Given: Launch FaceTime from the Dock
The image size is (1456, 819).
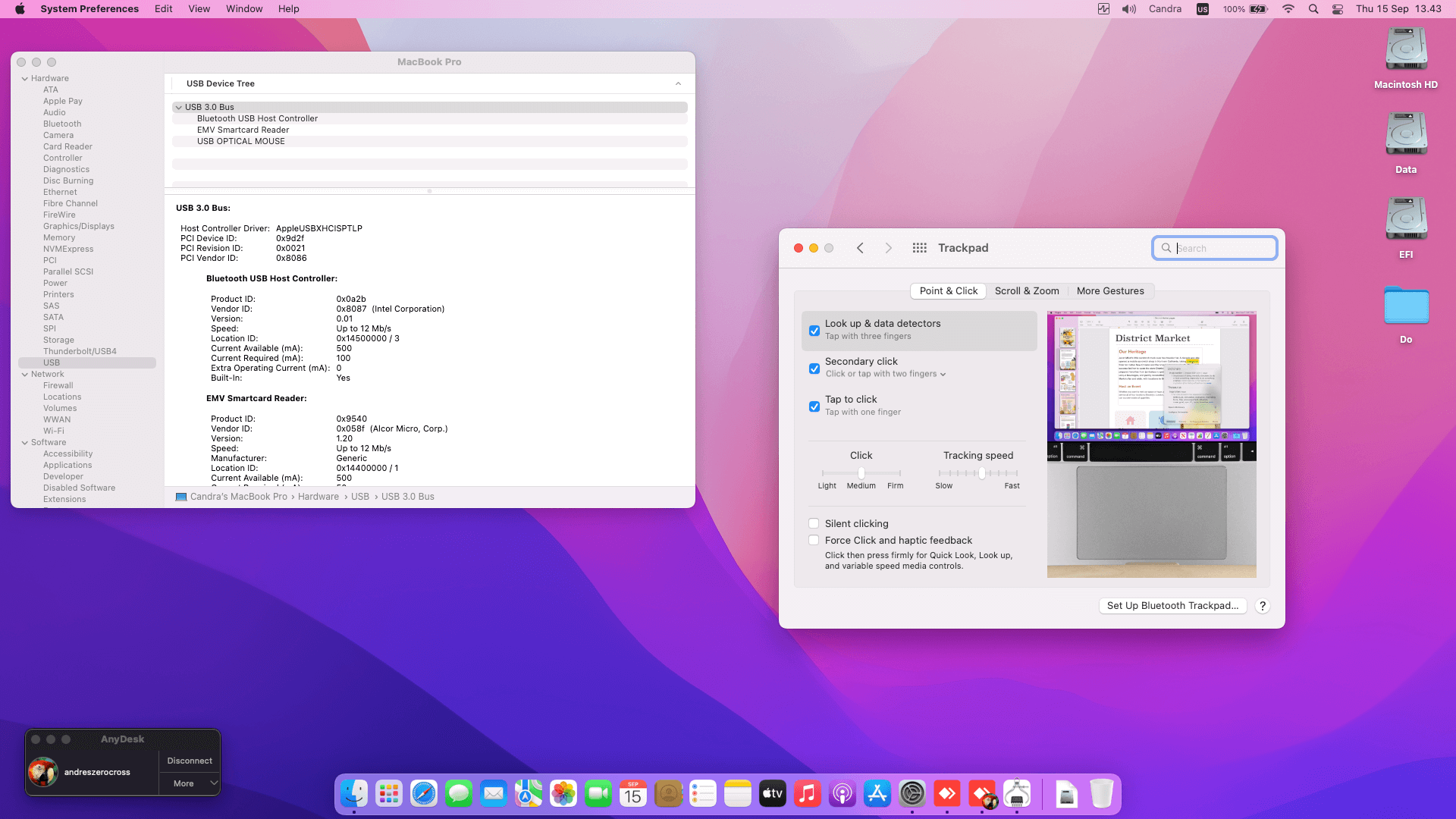Looking at the screenshot, I should [x=598, y=794].
